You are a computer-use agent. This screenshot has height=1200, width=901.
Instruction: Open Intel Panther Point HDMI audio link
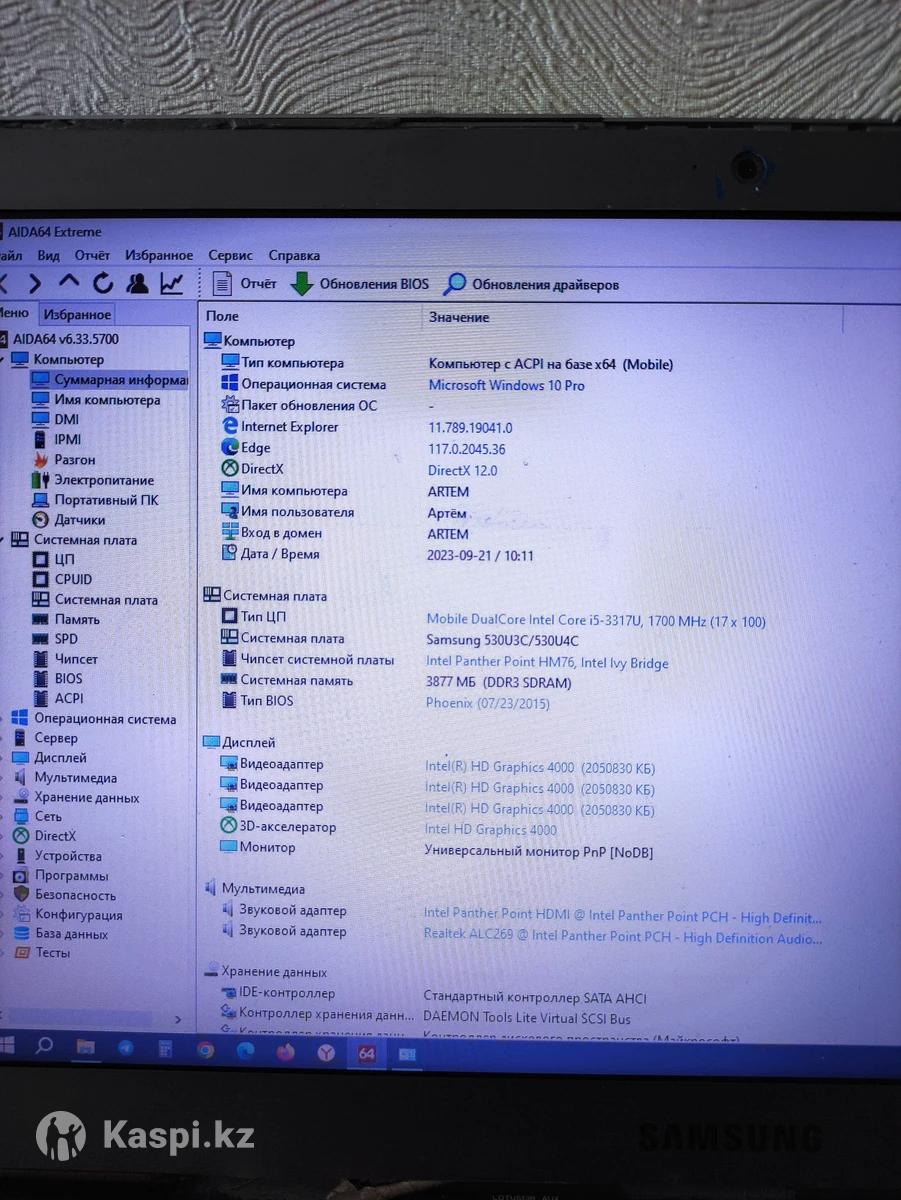(623, 917)
